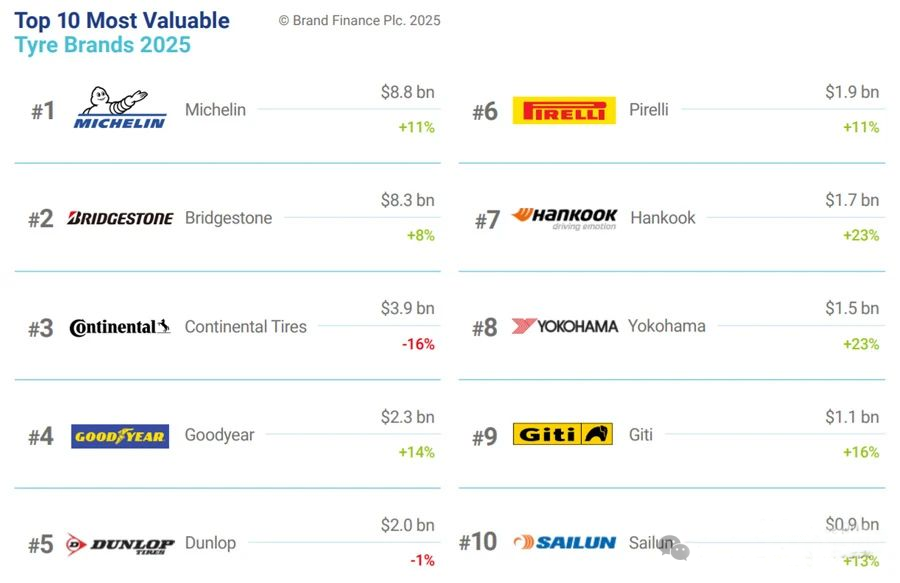Image resolution: width=900 pixels, height=583 pixels.
Task: Click the Top 10 Most Valuable title
Action: (122, 21)
